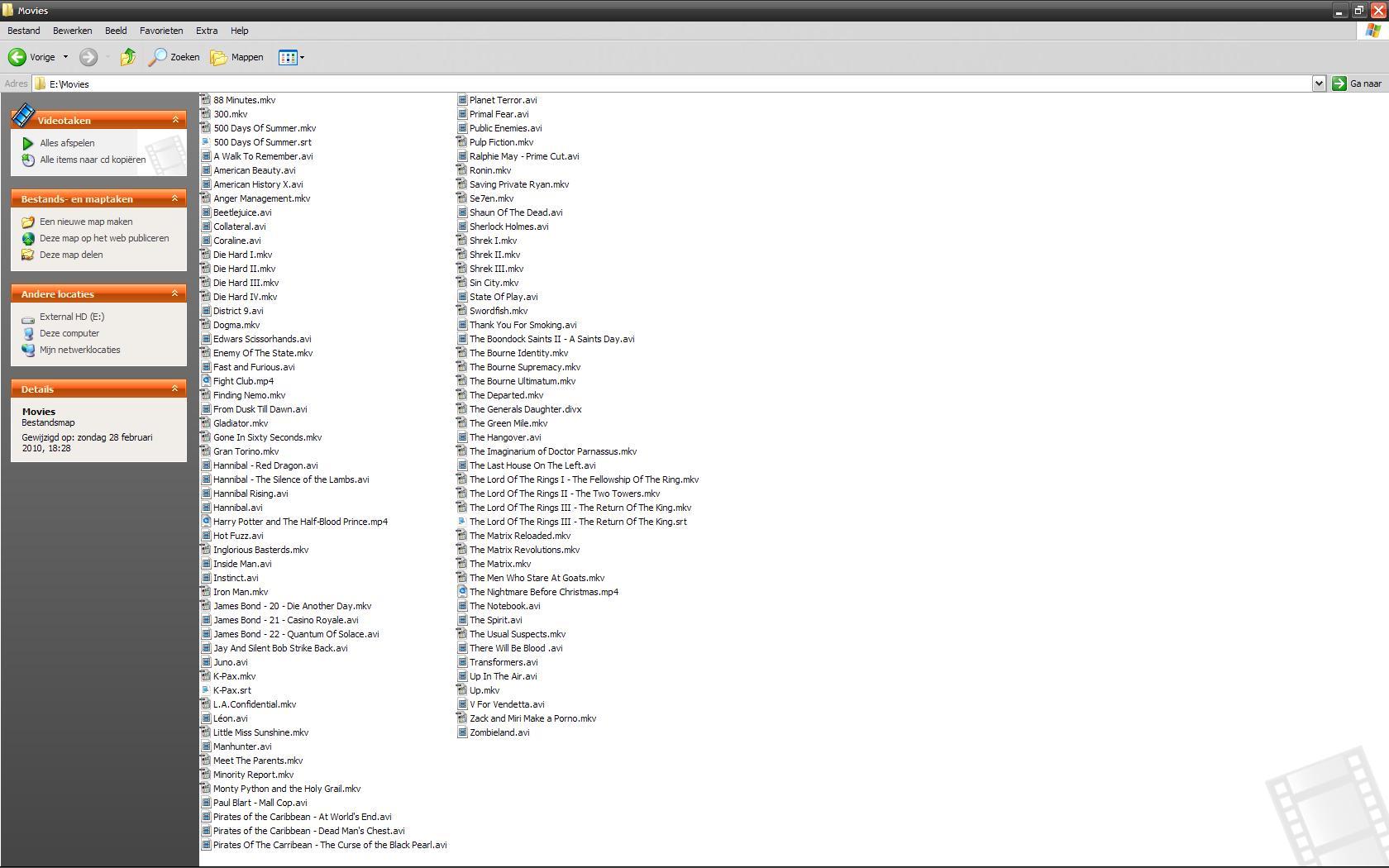Click the icon of K-Pax.srt

point(206,690)
